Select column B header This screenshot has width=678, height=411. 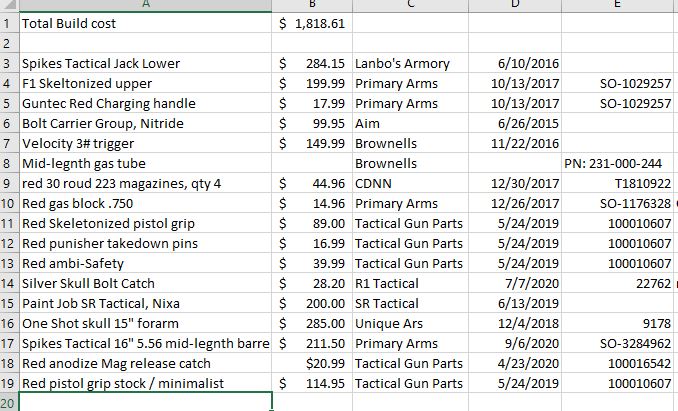point(312,6)
